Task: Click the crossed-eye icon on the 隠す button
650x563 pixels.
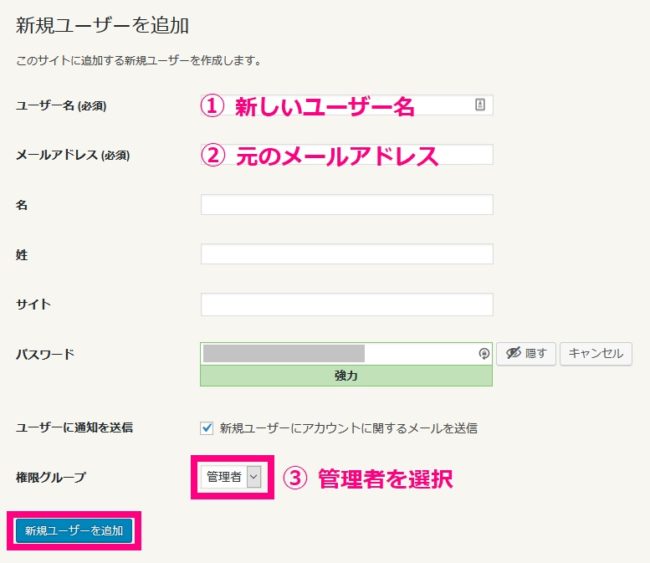Action: tap(513, 353)
